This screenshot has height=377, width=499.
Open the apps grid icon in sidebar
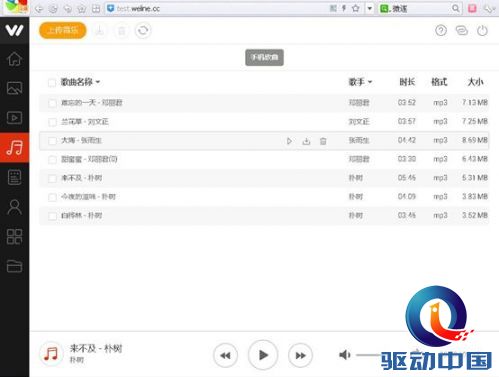click(14, 237)
